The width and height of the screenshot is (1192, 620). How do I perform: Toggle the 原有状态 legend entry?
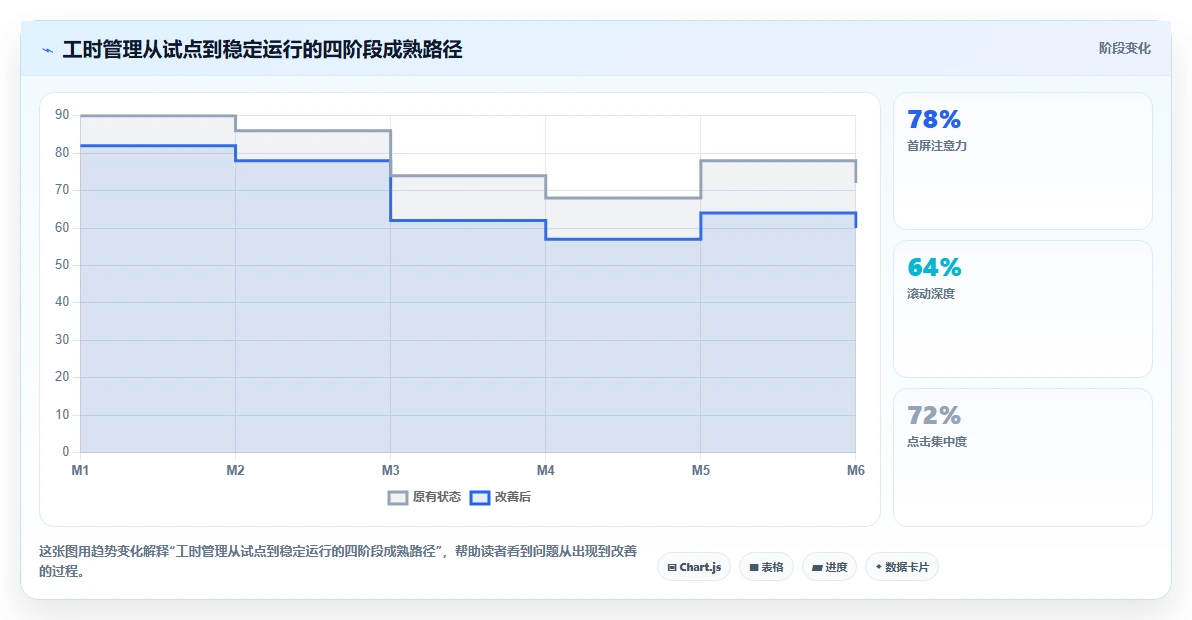pyautogui.click(x=424, y=497)
